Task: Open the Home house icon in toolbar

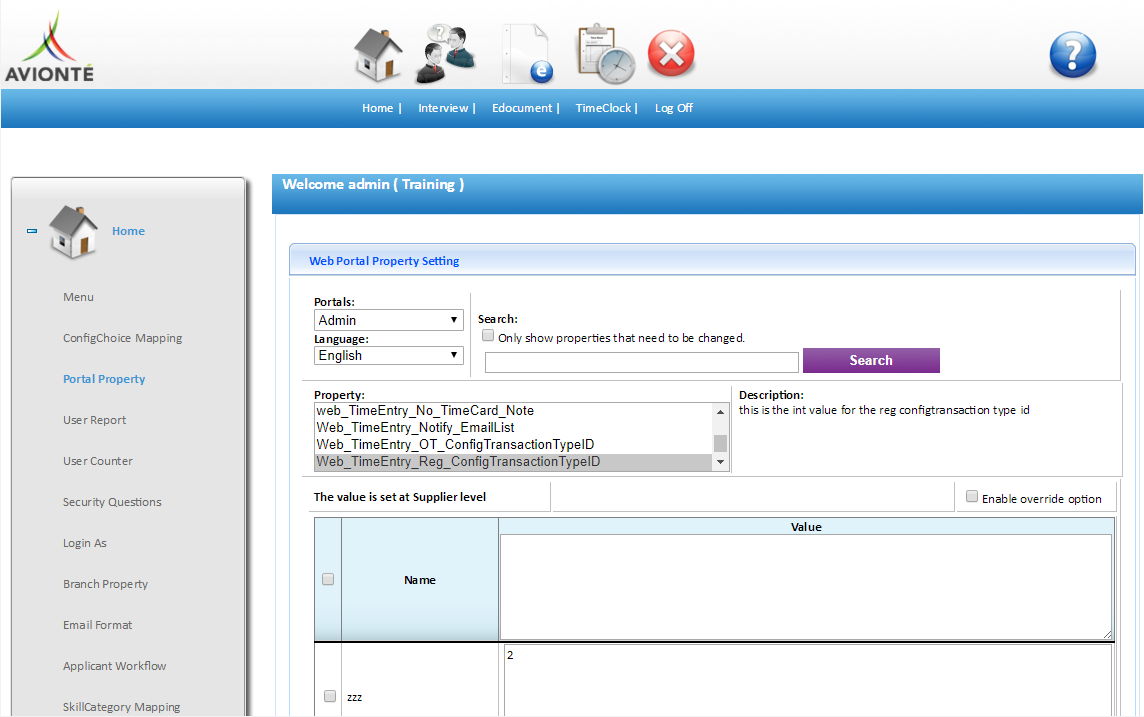Action: pyautogui.click(x=378, y=54)
